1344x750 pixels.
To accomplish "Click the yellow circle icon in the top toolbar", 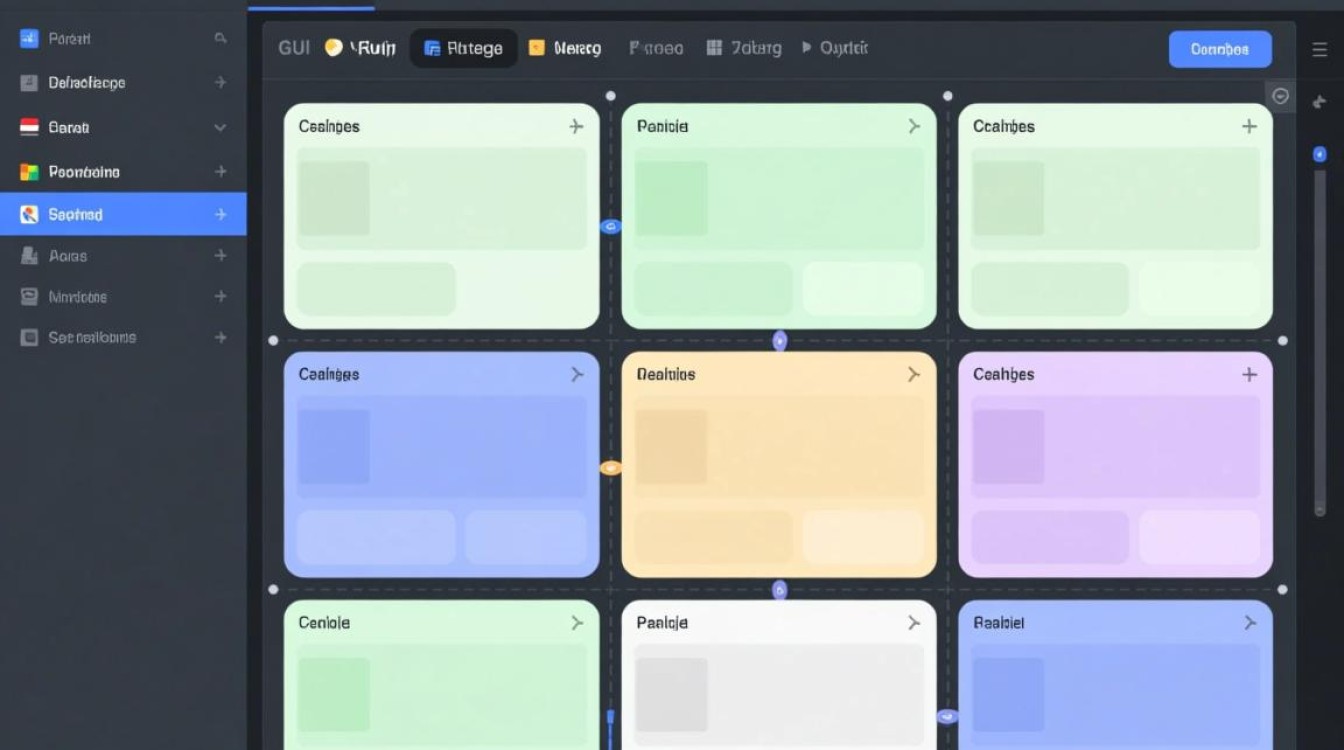I will (334, 48).
